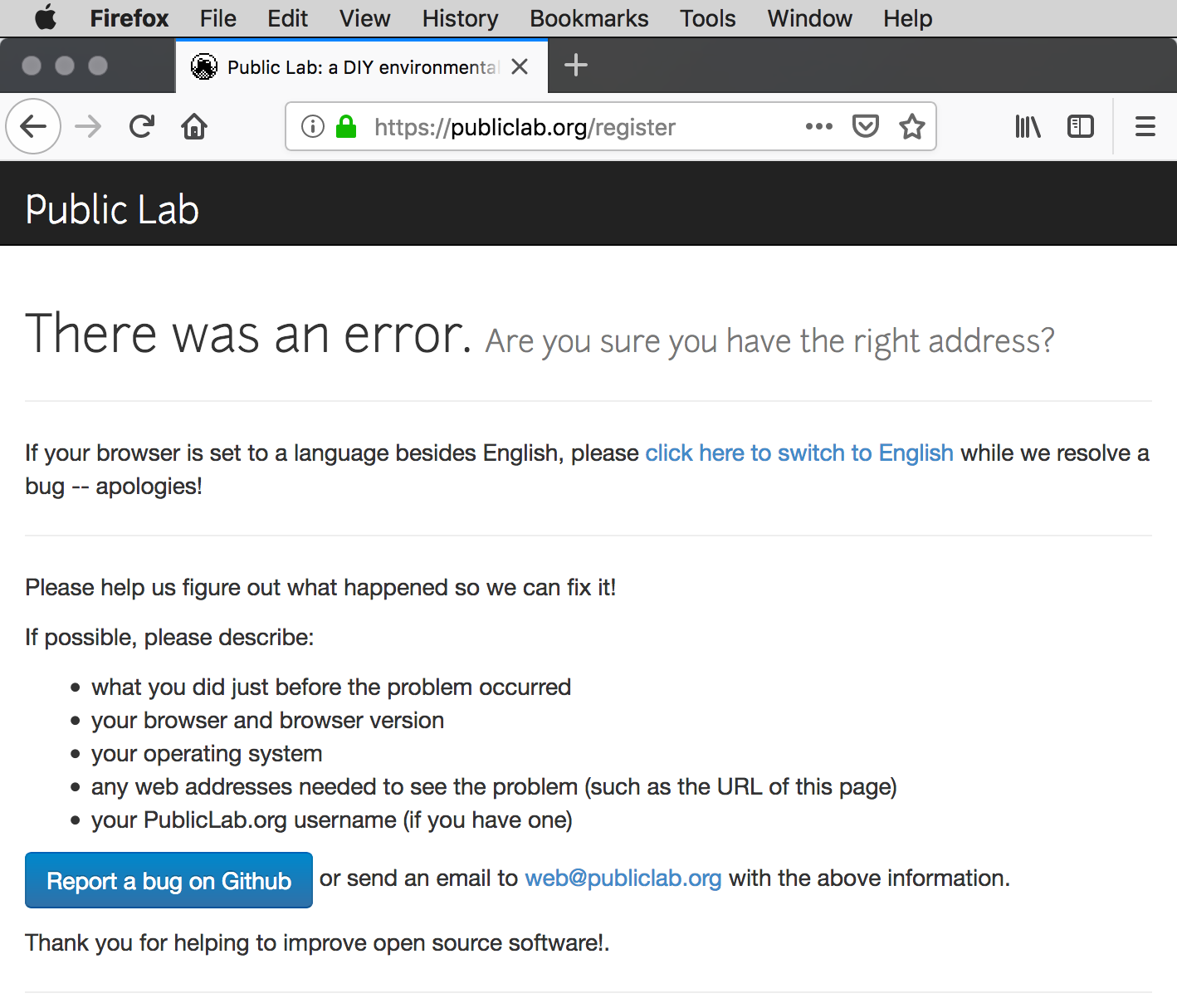This screenshot has height=1008, width=1177.
Task: Go back to the previous page
Action: 33,126
